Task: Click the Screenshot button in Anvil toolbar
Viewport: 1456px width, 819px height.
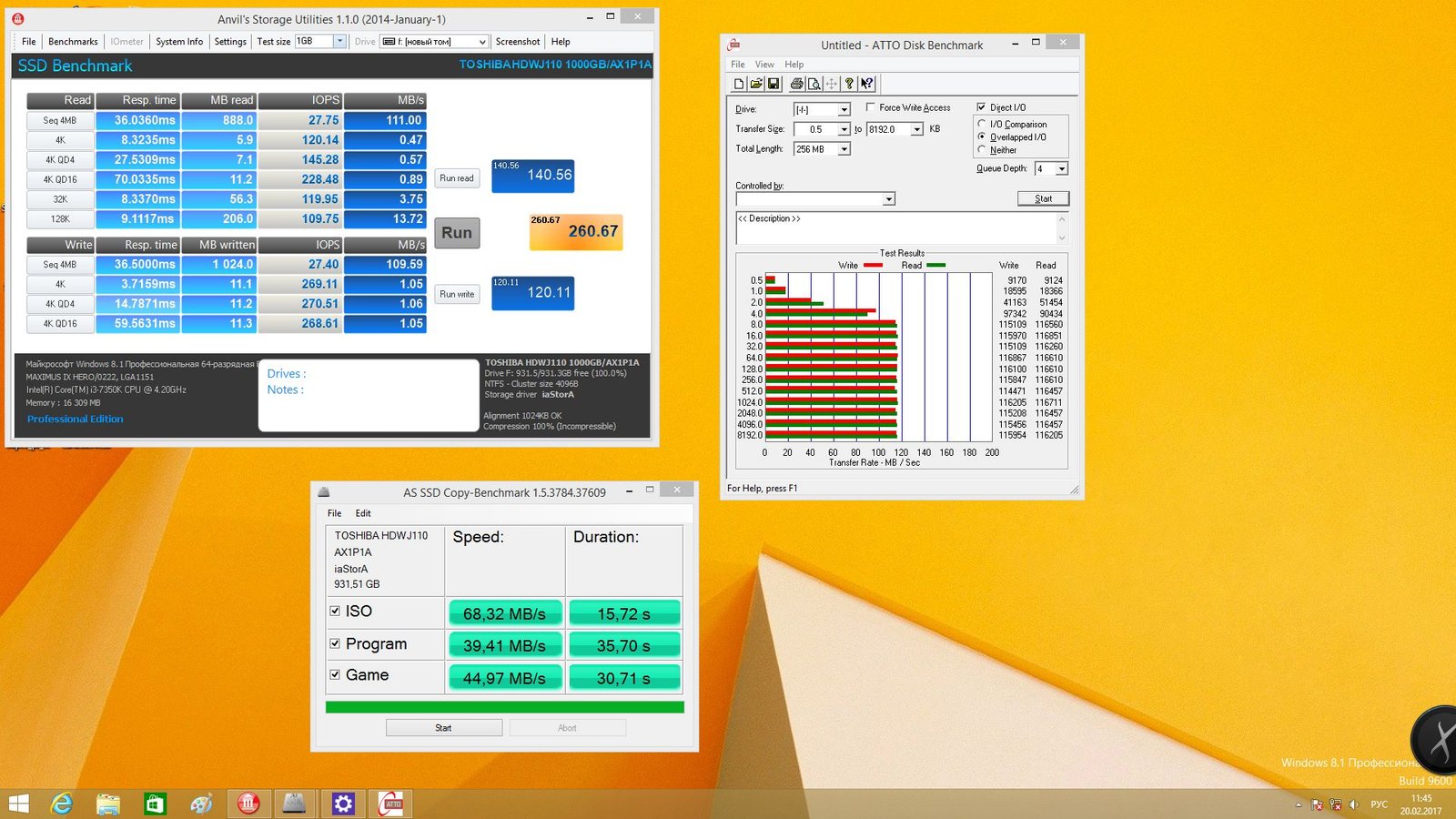Action: tap(518, 42)
